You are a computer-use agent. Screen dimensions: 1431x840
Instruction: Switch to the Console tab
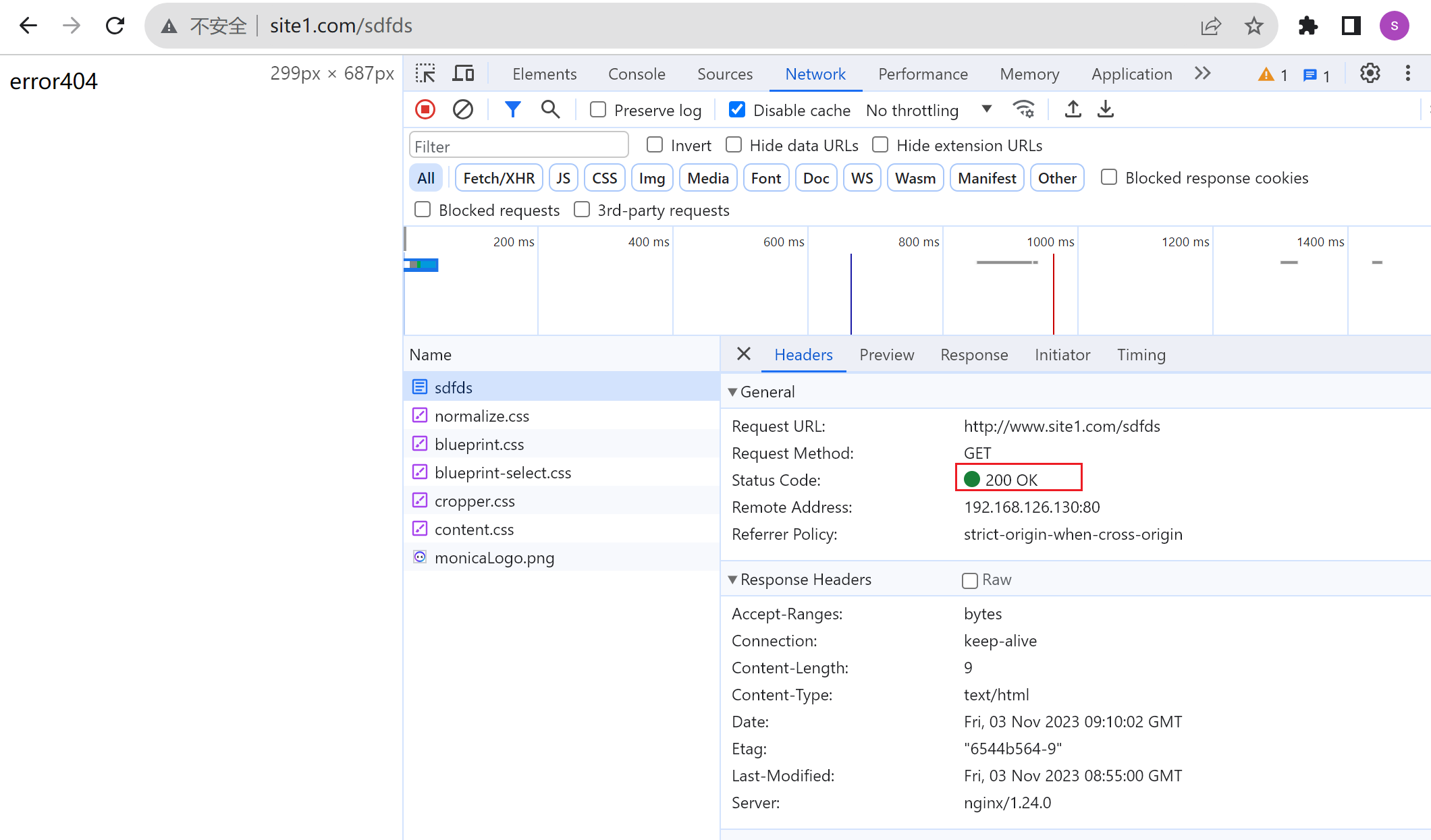636,74
